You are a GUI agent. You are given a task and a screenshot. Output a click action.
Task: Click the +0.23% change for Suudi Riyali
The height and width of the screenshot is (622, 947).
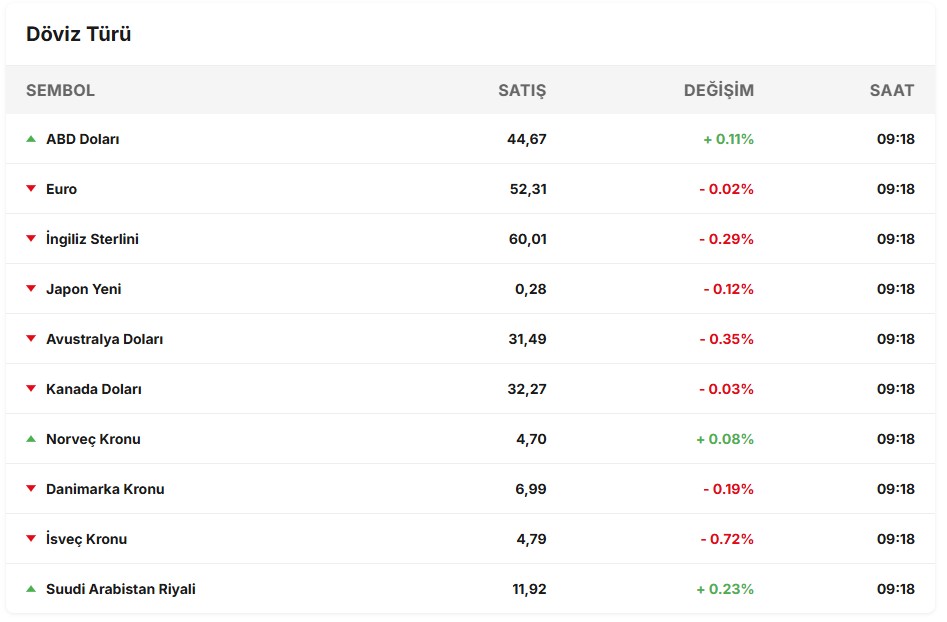point(725,589)
